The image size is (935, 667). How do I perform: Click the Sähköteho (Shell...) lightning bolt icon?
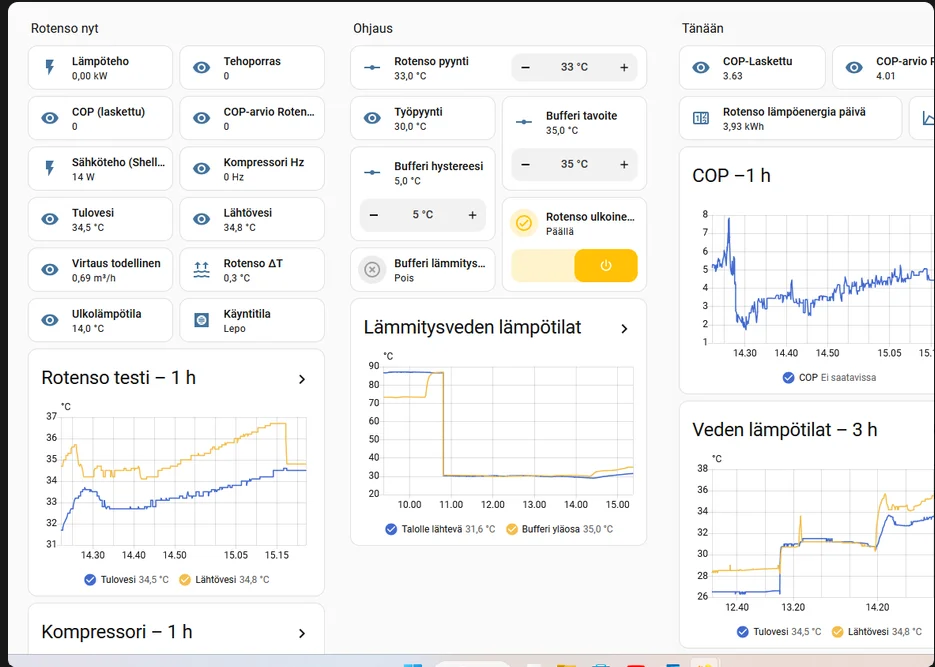(x=50, y=169)
